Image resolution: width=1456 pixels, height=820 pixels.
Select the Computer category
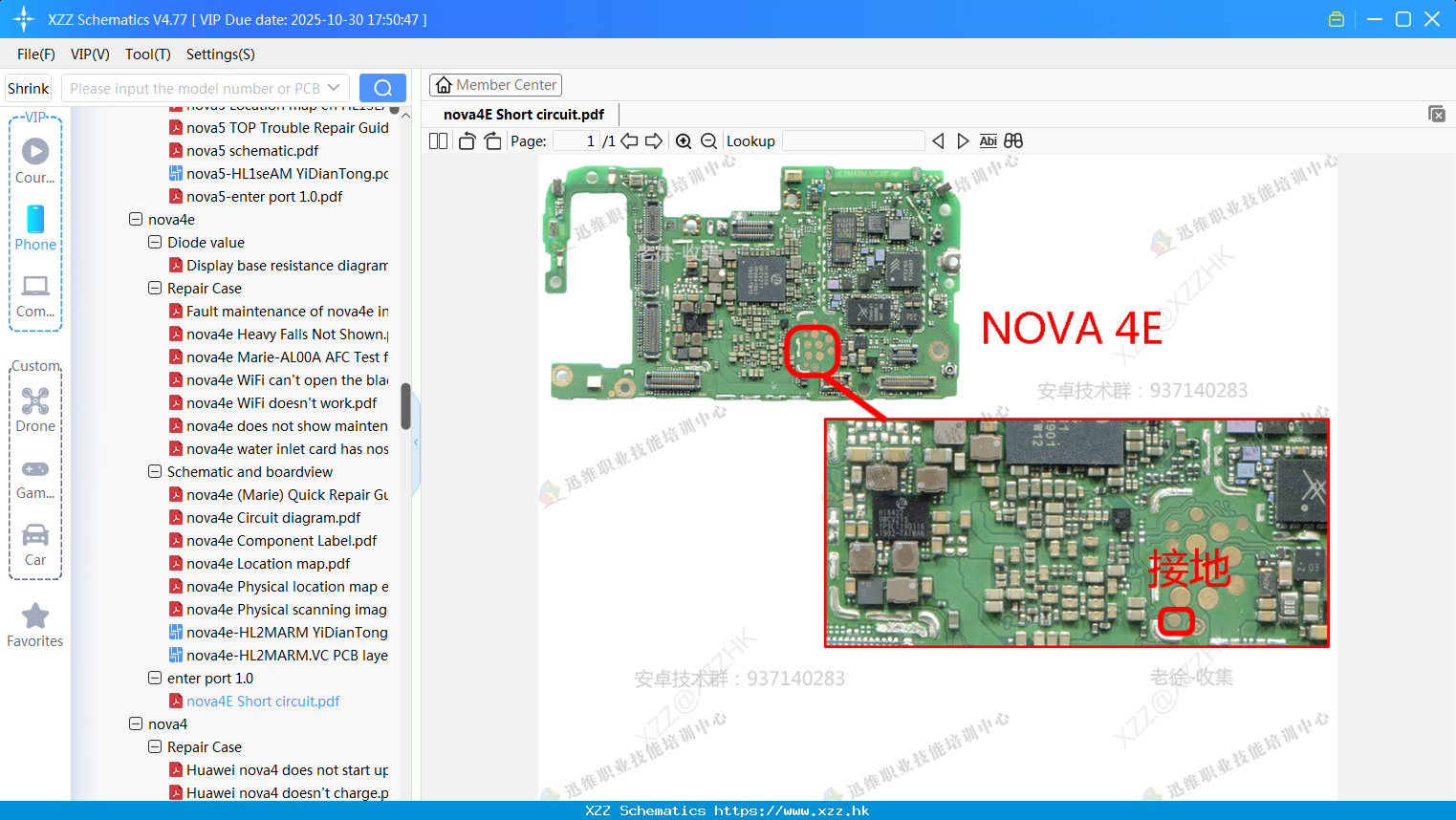[x=35, y=296]
